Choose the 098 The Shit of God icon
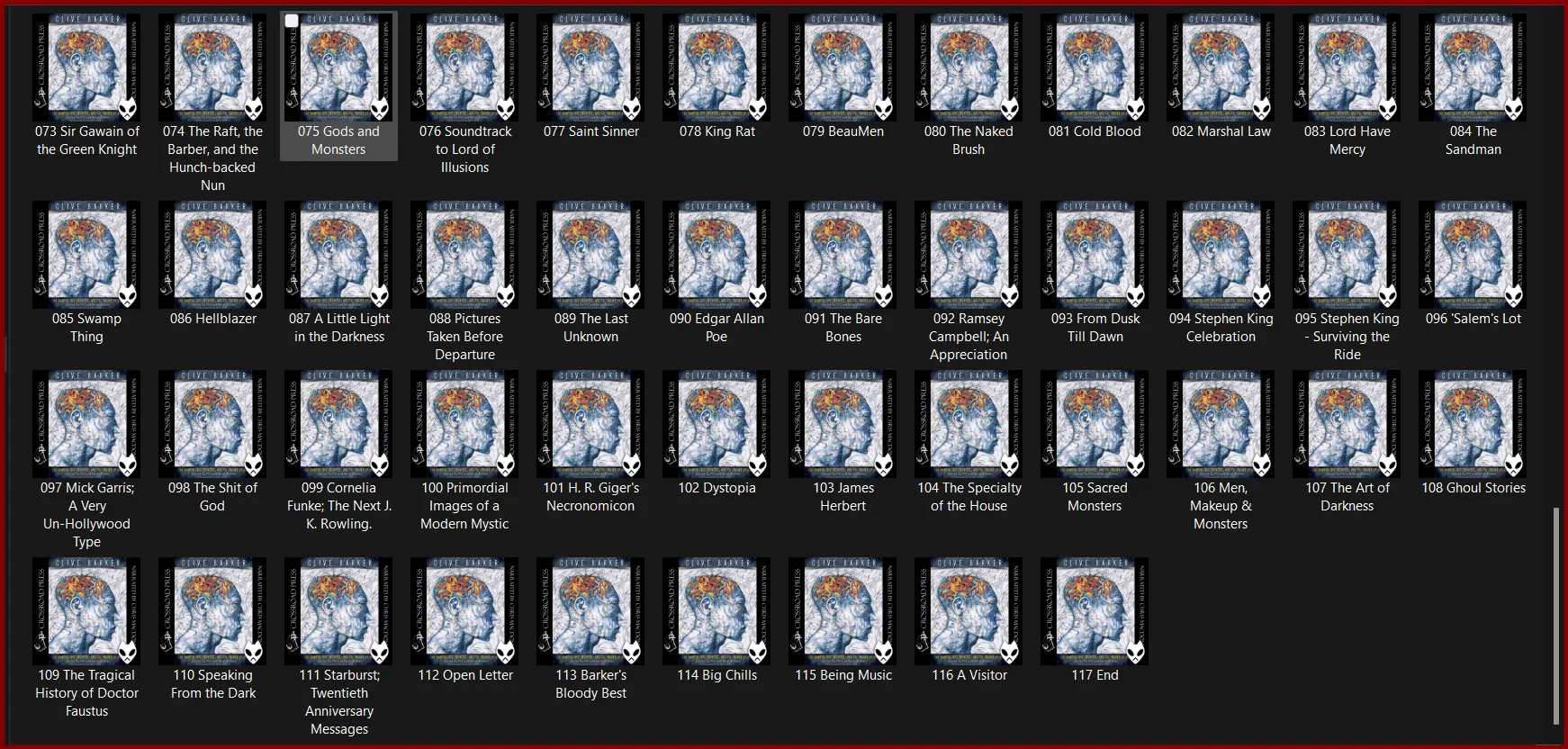Viewport: 1568px width, 749px height. (x=212, y=424)
